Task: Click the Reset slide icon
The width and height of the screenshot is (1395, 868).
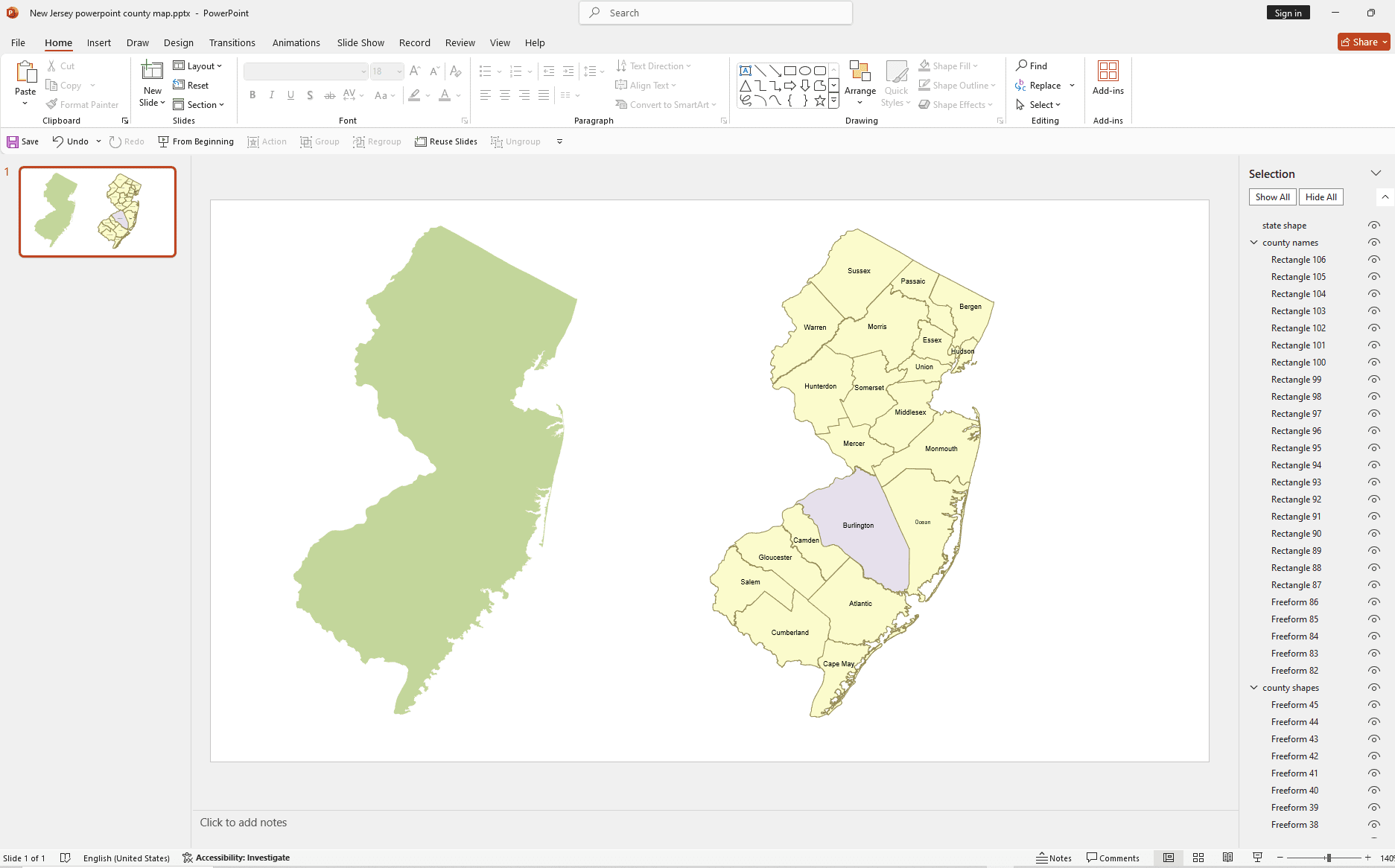Action: 179,86
